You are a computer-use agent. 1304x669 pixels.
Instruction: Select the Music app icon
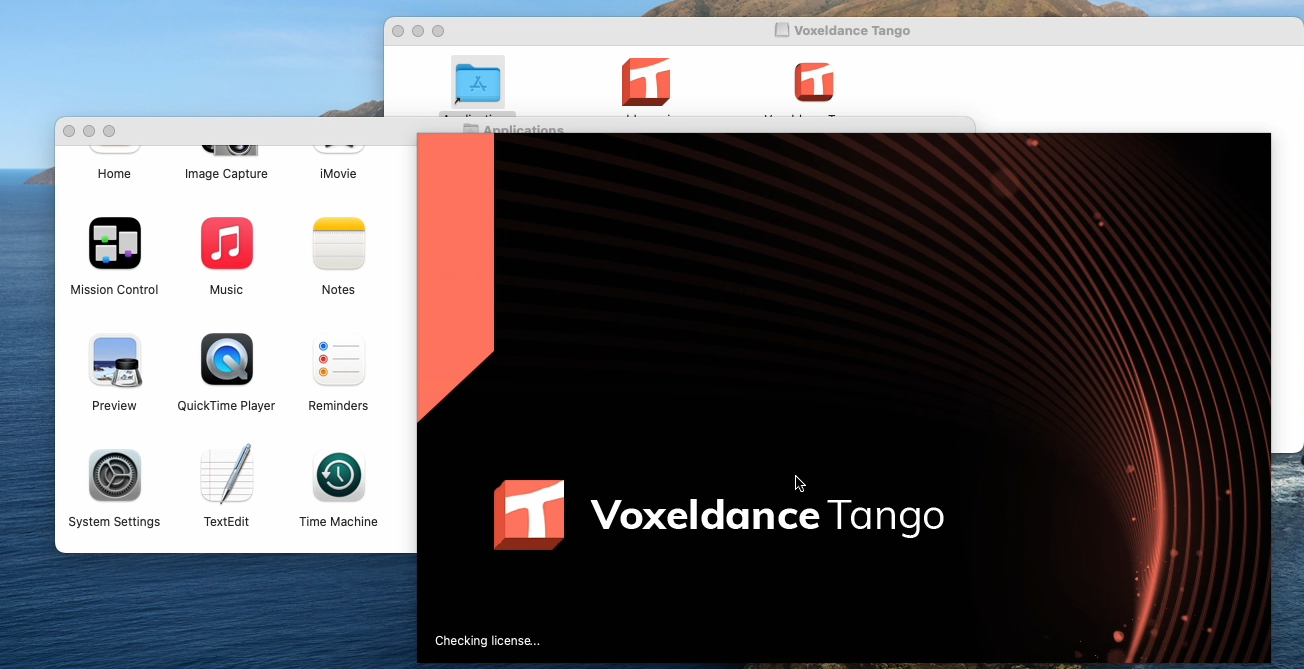(x=226, y=243)
